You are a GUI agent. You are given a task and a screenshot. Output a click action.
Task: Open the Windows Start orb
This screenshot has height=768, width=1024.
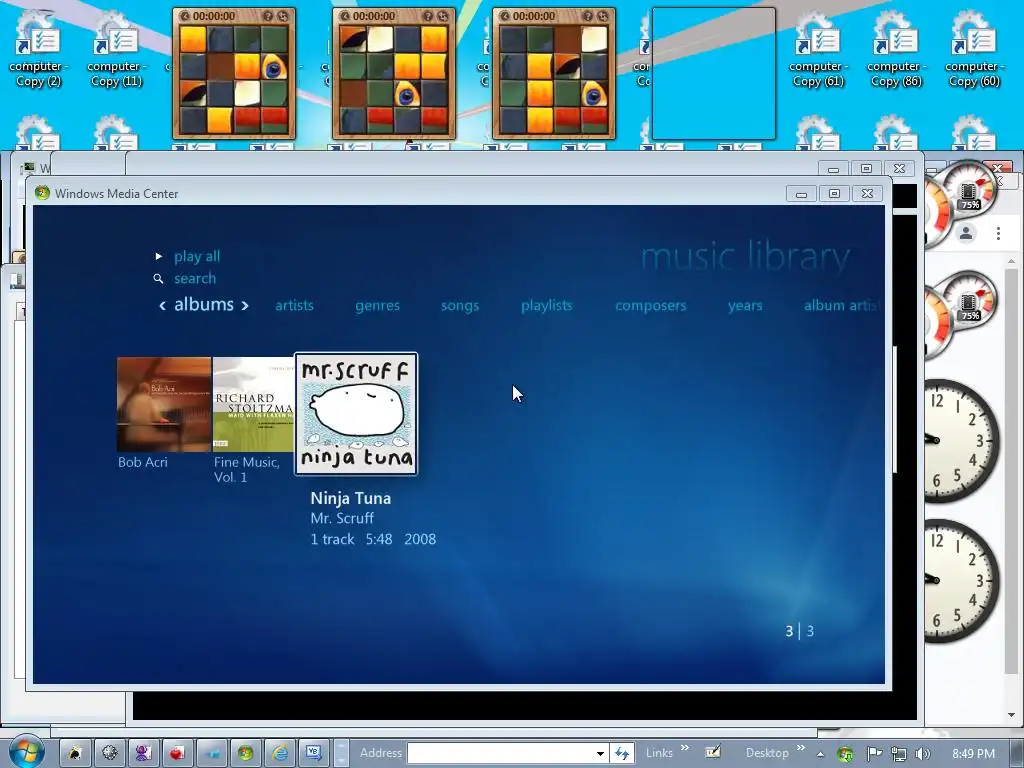[26, 752]
